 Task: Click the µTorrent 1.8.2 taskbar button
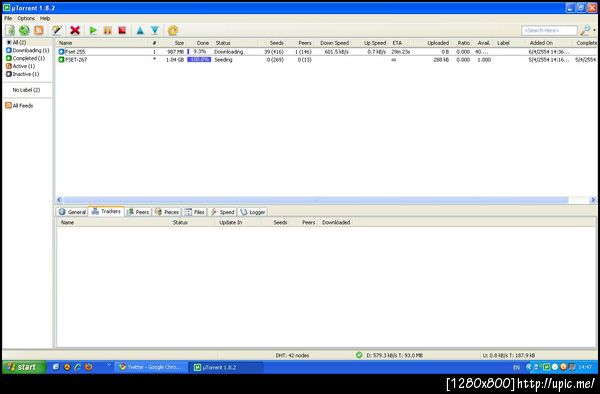point(227,367)
